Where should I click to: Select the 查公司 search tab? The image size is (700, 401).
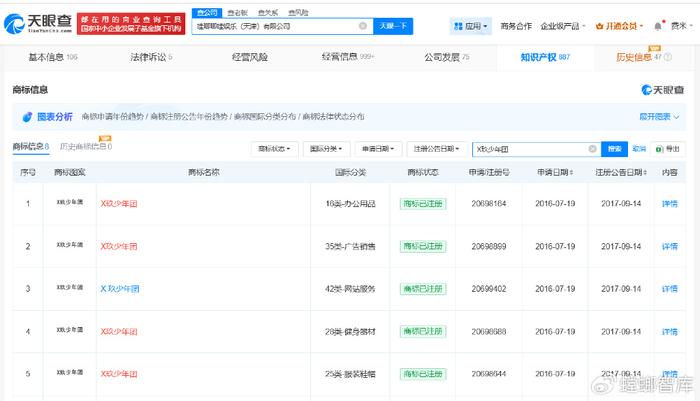tap(207, 13)
